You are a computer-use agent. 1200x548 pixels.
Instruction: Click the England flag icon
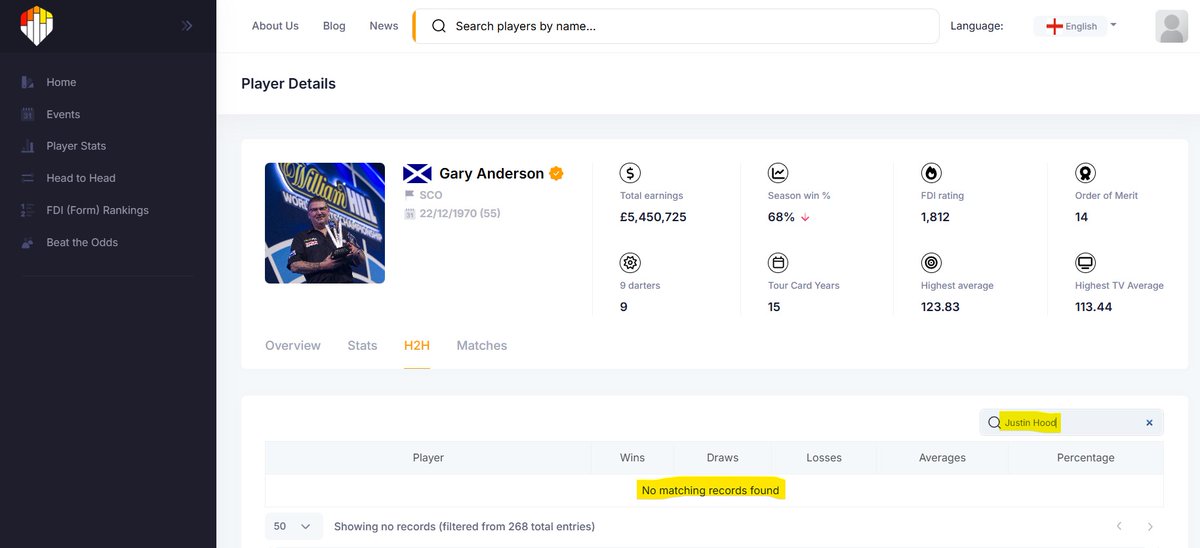(1054, 26)
